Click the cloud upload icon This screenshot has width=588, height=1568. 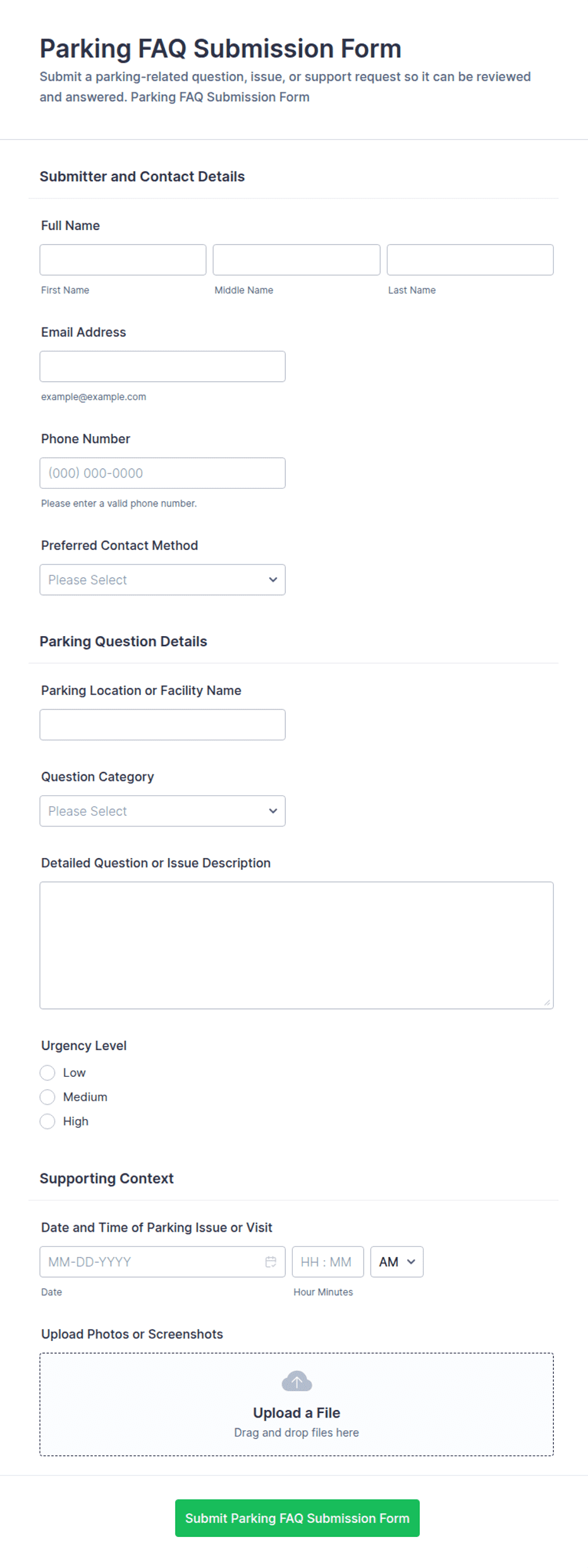tap(297, 1381)
